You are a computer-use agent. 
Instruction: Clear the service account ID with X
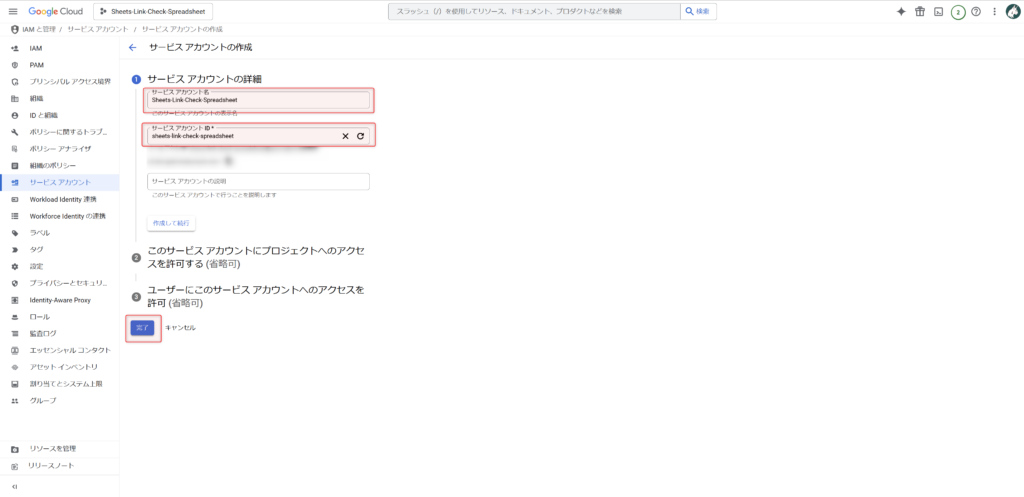click(x=346, y=136)
